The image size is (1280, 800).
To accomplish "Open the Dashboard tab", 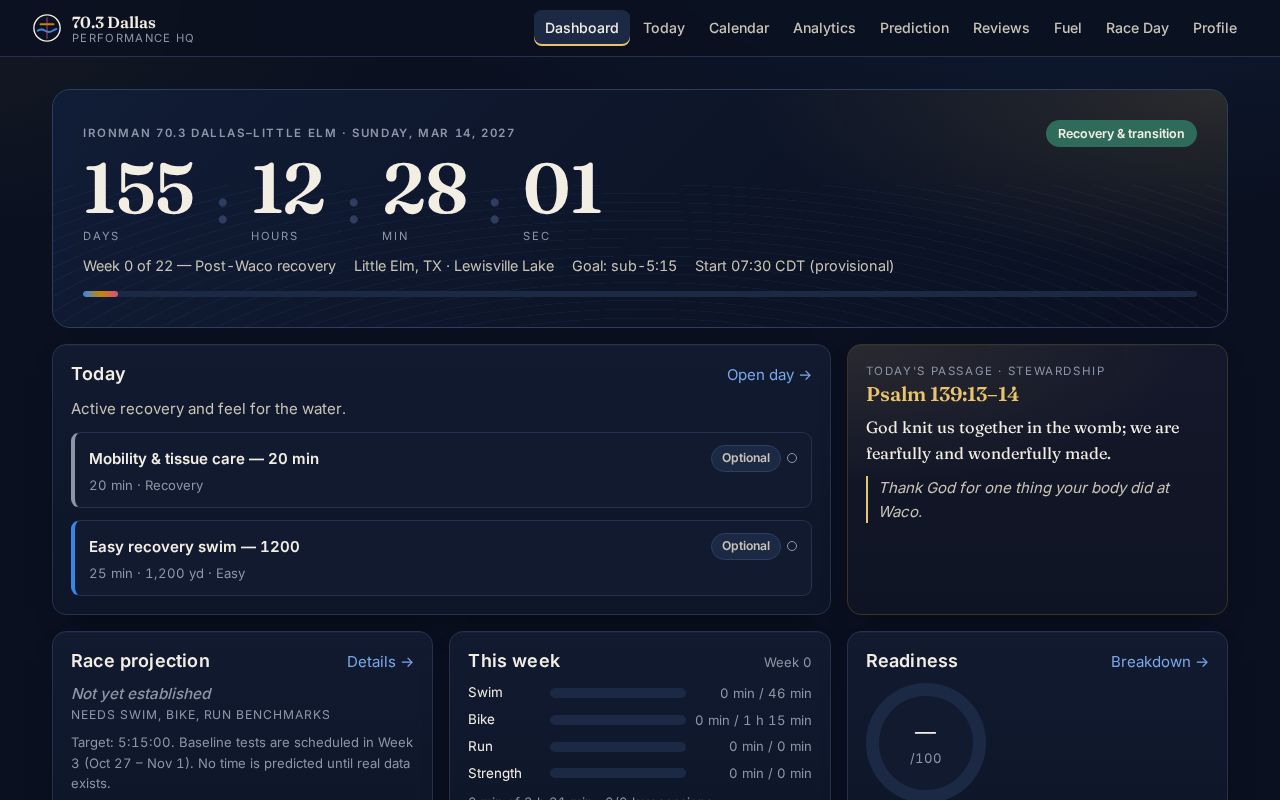I will click(x=582, y=28).
